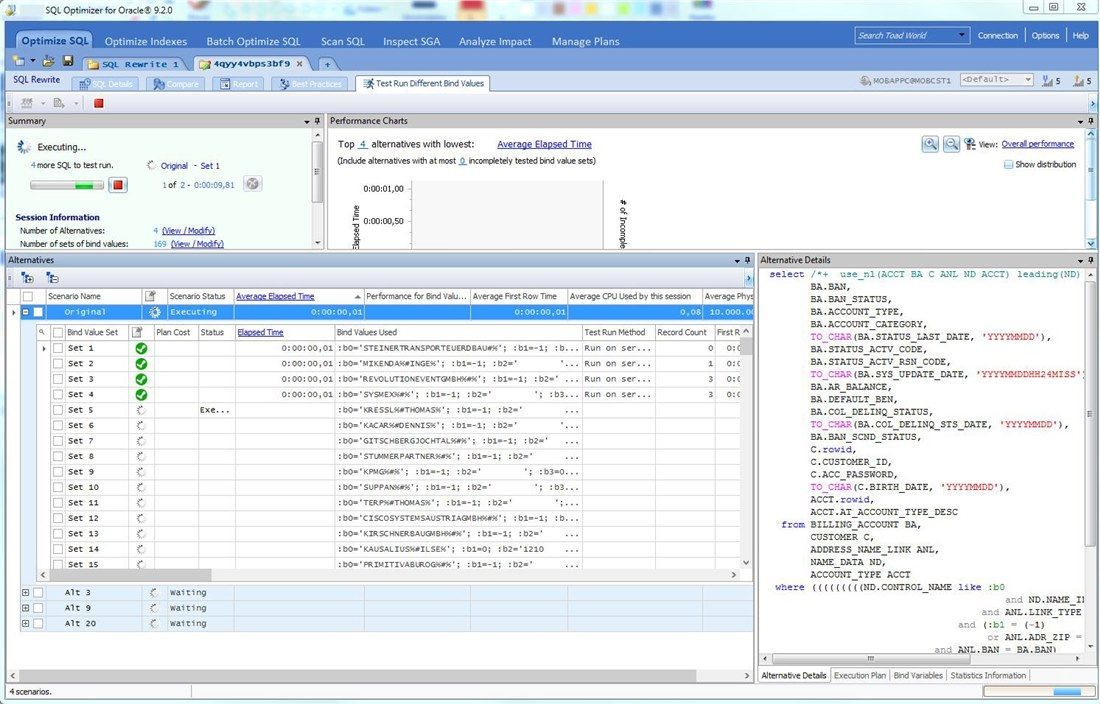Stop the test run with the red toolbar square
1100x704 pixels.
click(99, 103)
